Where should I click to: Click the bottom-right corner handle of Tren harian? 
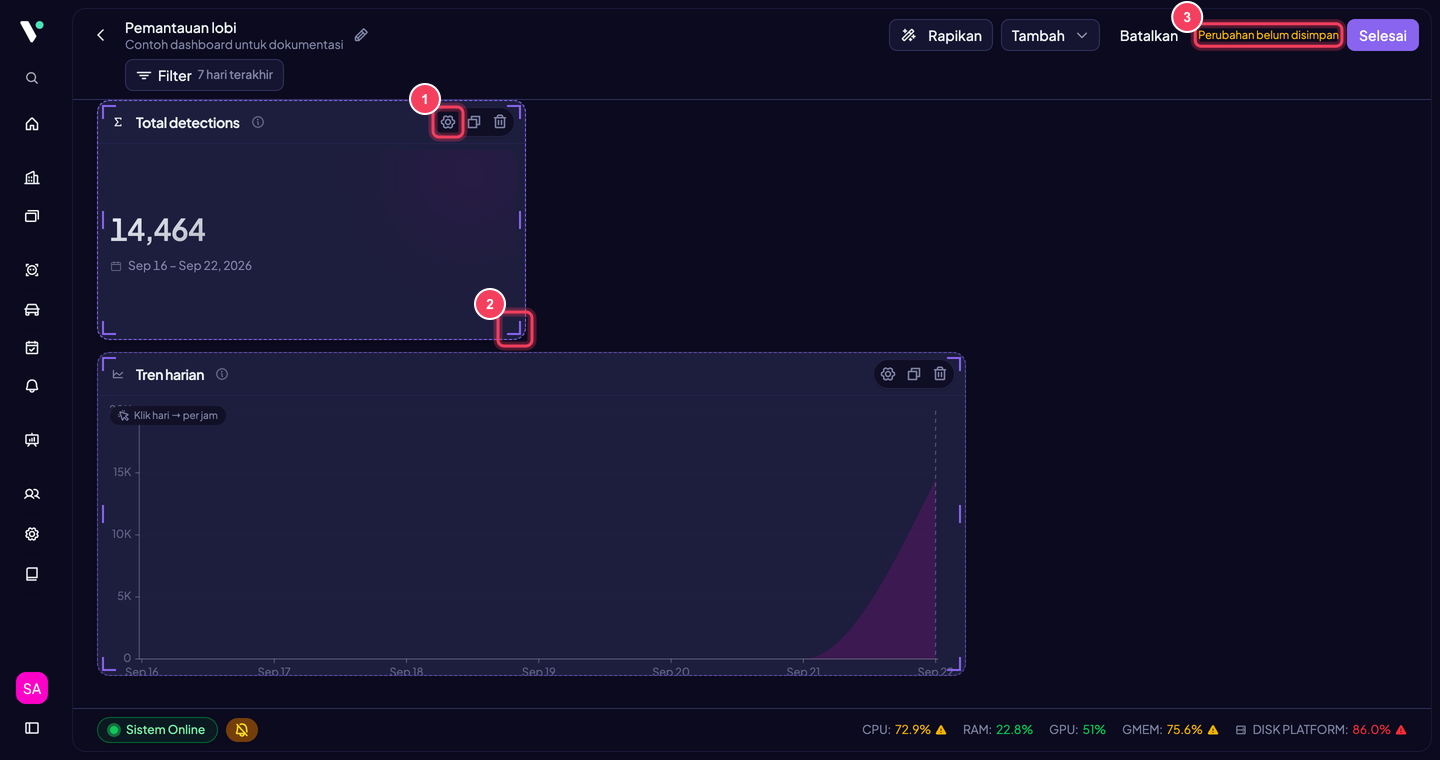click(x=955, y=664)
